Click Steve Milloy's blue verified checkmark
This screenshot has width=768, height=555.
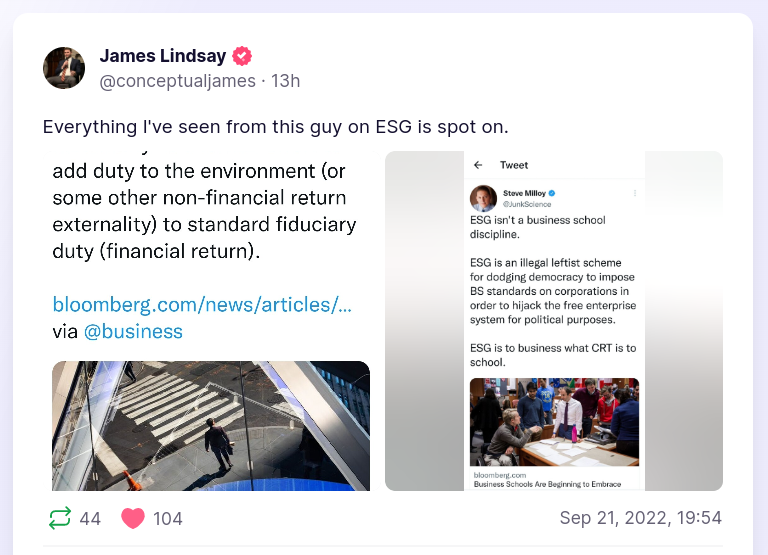[x=552, y=192]
